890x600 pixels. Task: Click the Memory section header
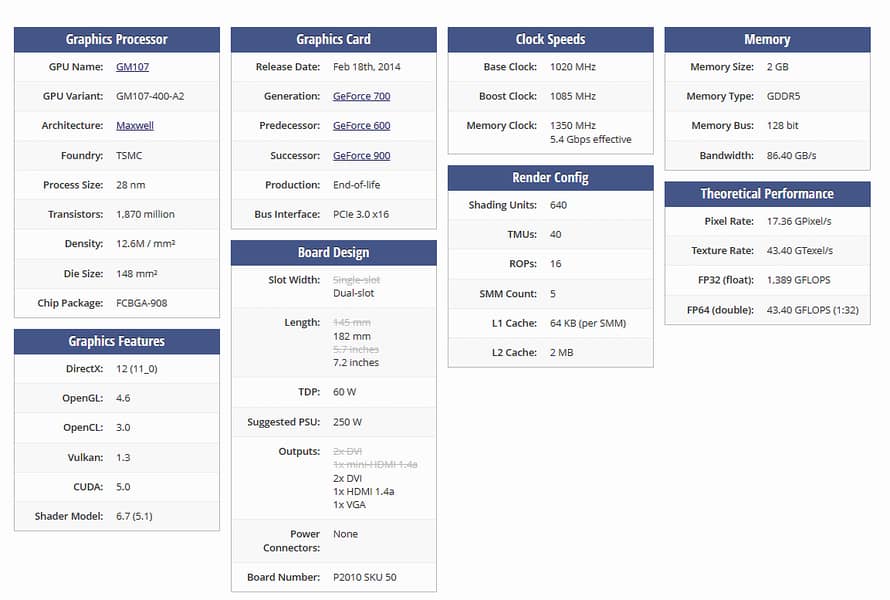tap(767, 40)
